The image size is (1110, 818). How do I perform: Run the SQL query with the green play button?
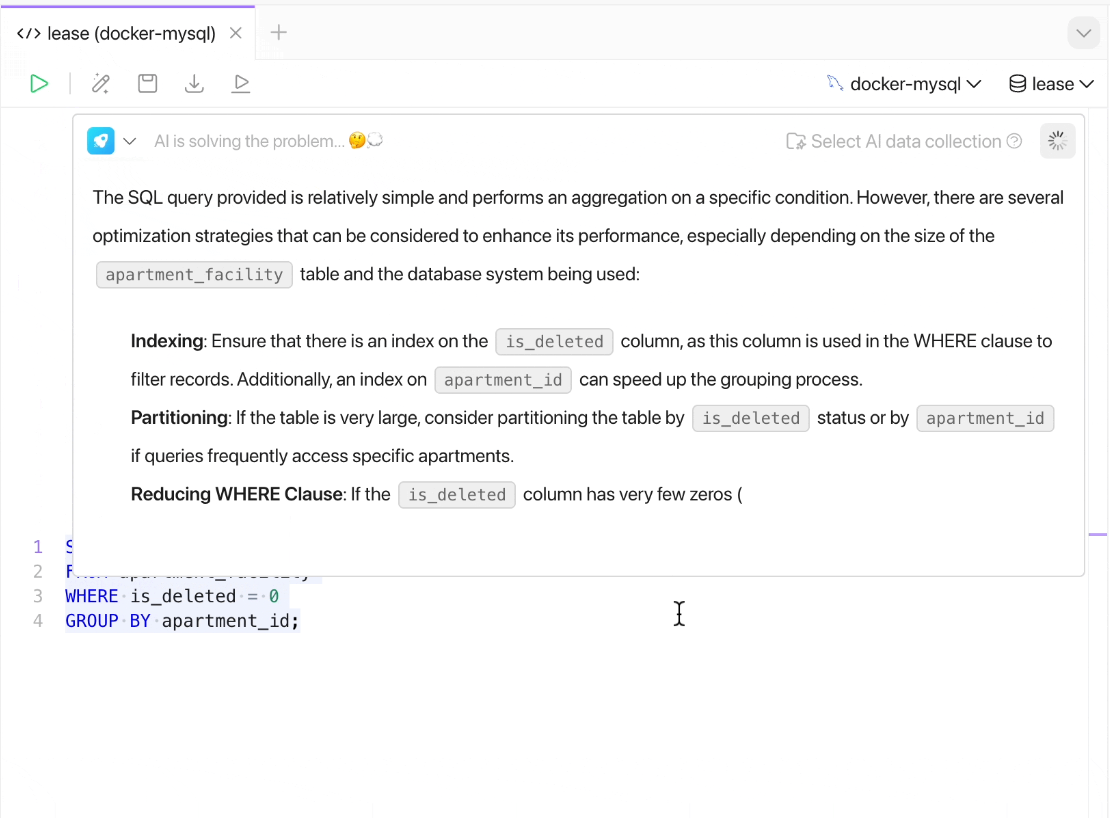(x=39, y=84)
